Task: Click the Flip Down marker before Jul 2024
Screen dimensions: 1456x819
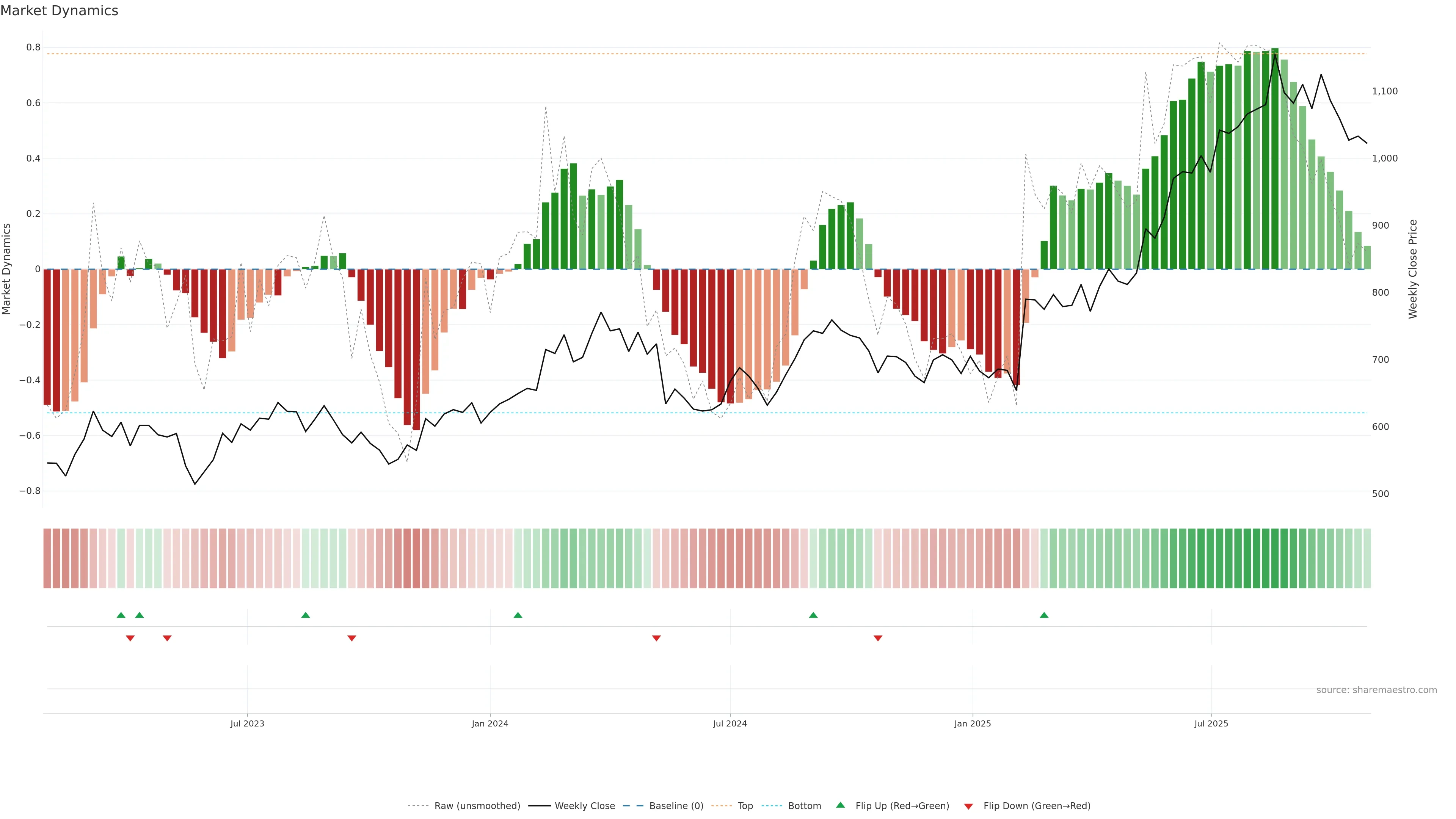Action: [x=656, y=638]
